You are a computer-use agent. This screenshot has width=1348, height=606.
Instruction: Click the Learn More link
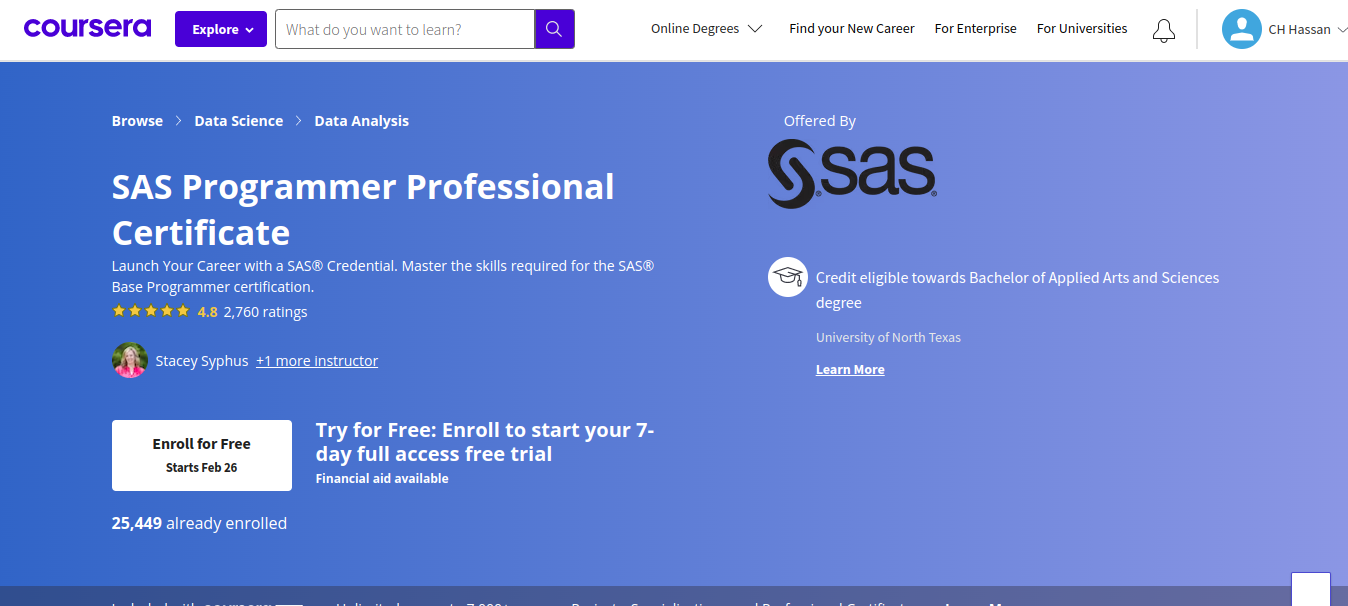point(850,369)
